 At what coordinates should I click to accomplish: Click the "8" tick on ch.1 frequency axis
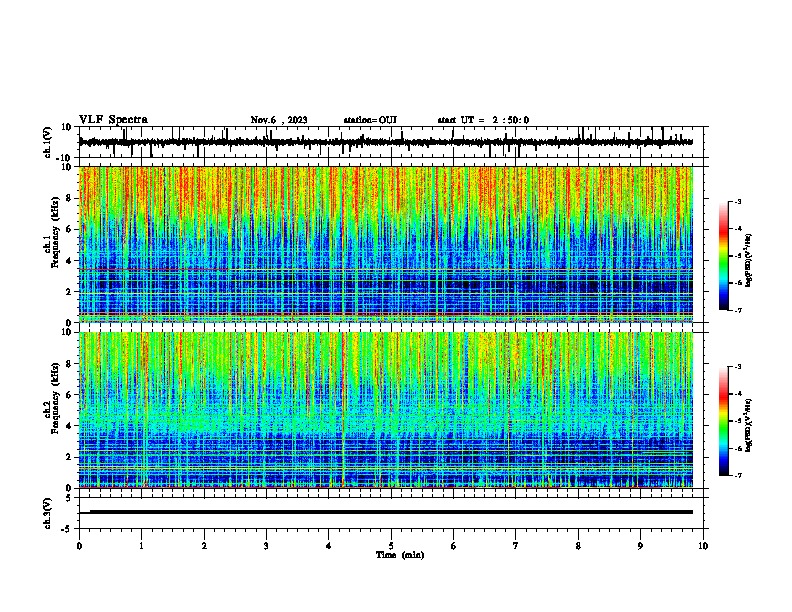coord(69,198)
